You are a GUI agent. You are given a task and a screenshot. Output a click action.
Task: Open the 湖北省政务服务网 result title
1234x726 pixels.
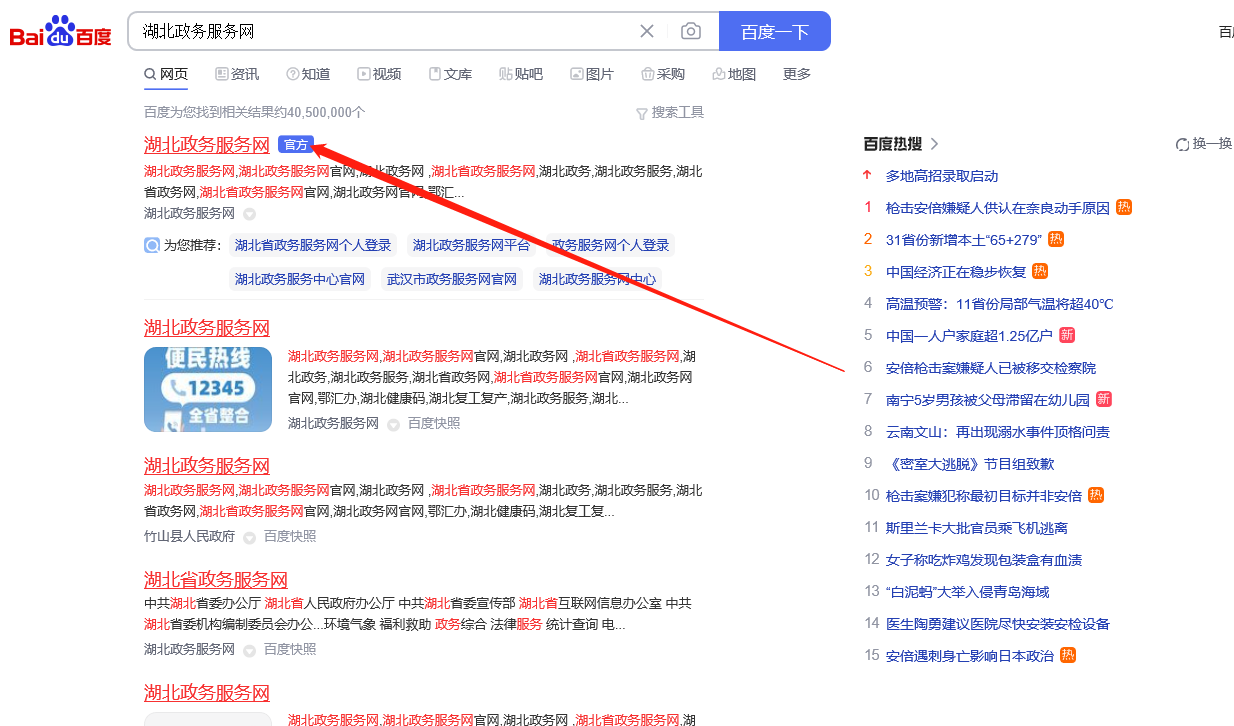(x=216, y=580)
